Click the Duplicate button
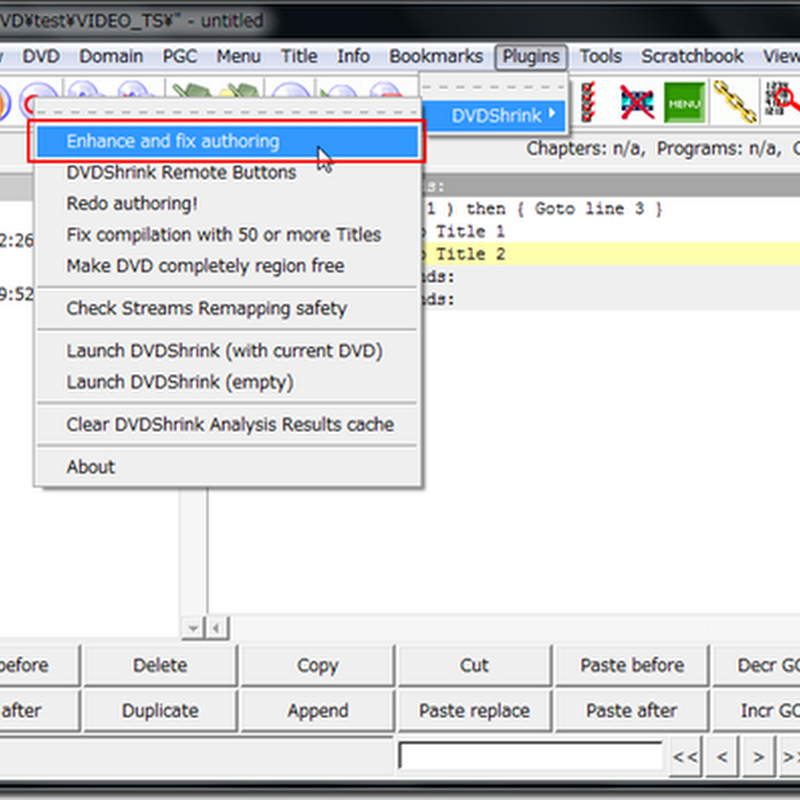This screenshot has height=800, width=800. point(160,711)
